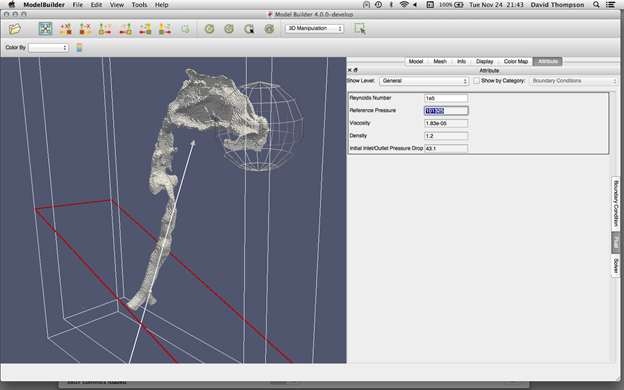Click the Reference Pressure input field

(x=446, y=111)
